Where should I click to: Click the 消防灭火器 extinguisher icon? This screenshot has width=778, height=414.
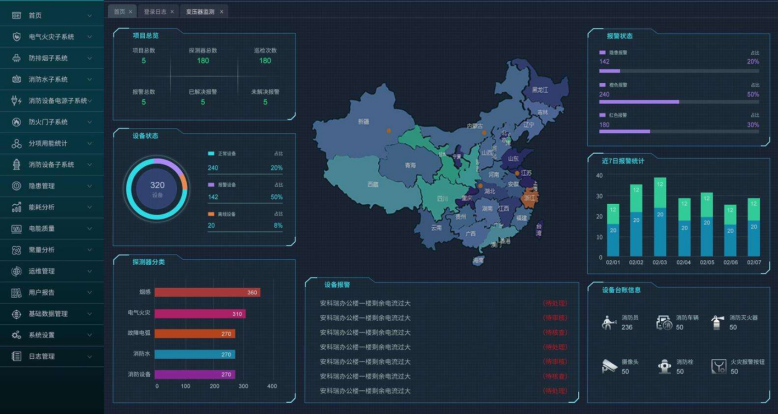(x=717, y=323)
